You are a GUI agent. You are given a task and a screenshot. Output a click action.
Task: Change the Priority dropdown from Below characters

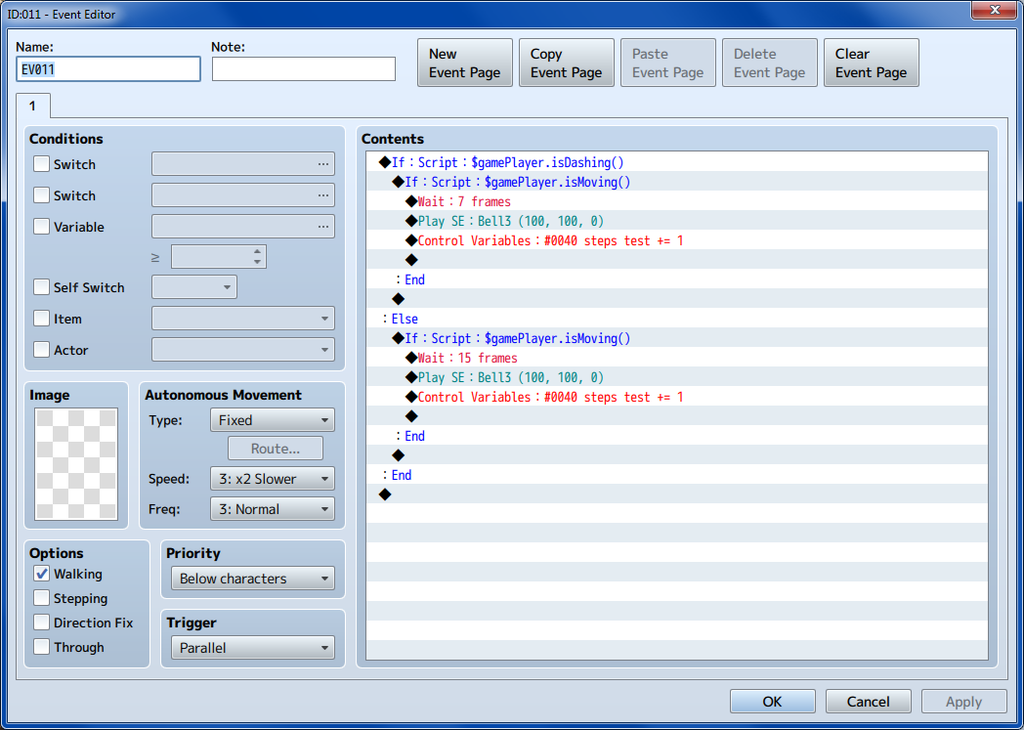pyautogui.click(x=252, y=579)
